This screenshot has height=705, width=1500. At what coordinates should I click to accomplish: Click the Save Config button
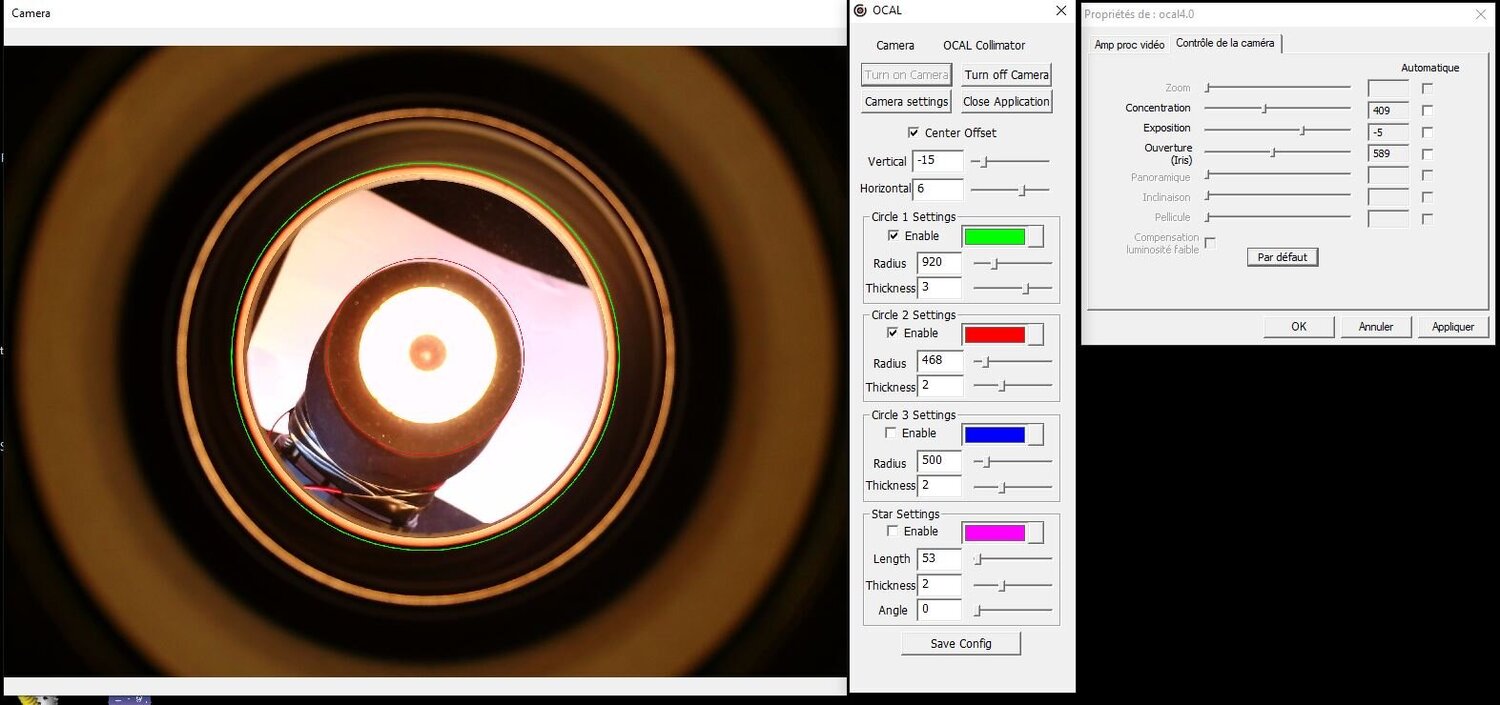961,644
